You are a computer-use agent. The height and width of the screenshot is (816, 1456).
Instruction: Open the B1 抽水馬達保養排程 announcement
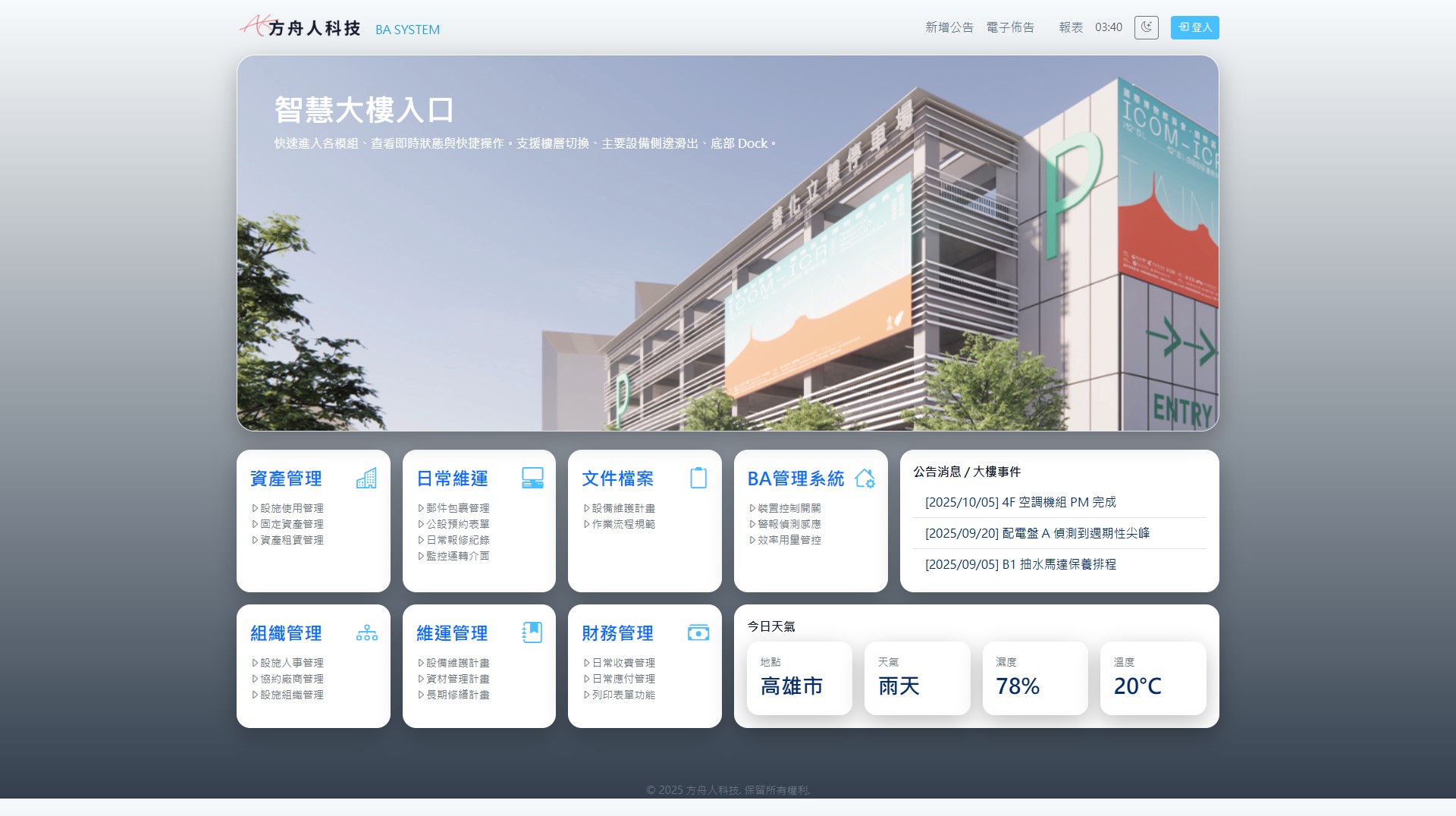[x=1020, y=564]
